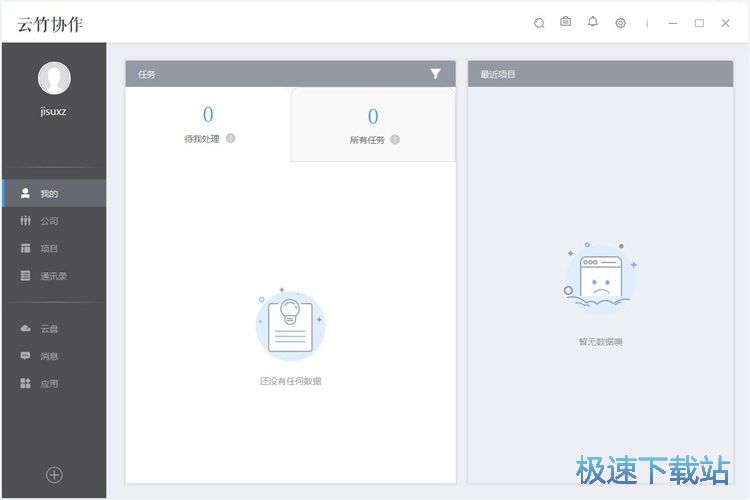Viewport: 750px width, 500px height.
Task: Click the jisuxz username
Action: click(x=54, y=111)
